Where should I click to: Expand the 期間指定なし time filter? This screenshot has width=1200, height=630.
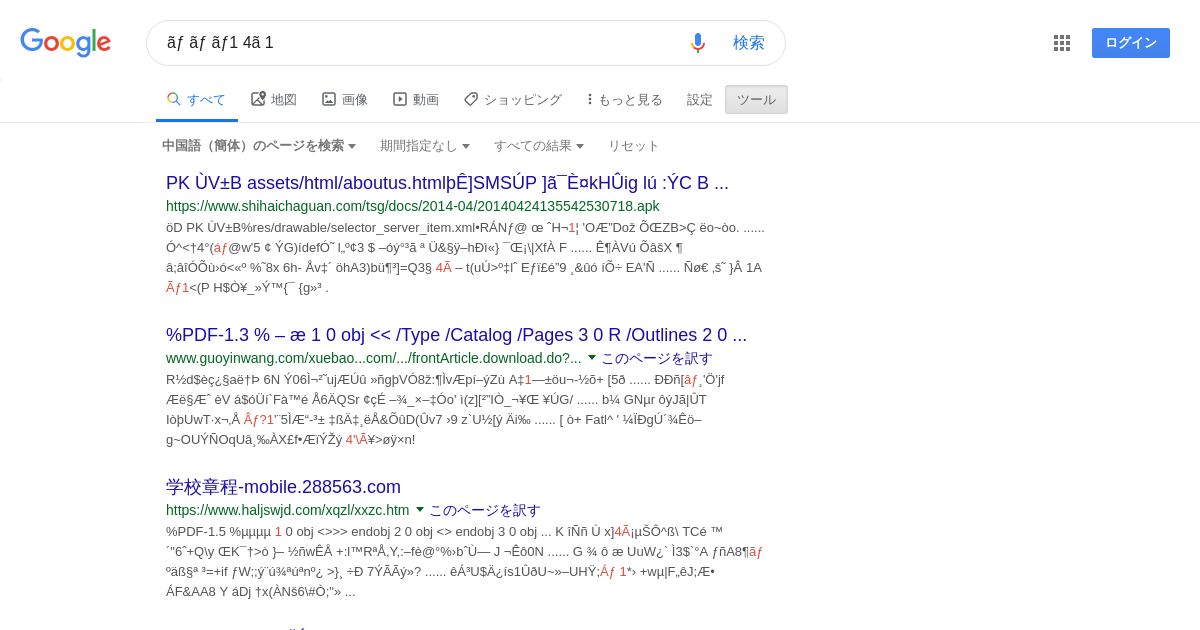tap(425, 146)
